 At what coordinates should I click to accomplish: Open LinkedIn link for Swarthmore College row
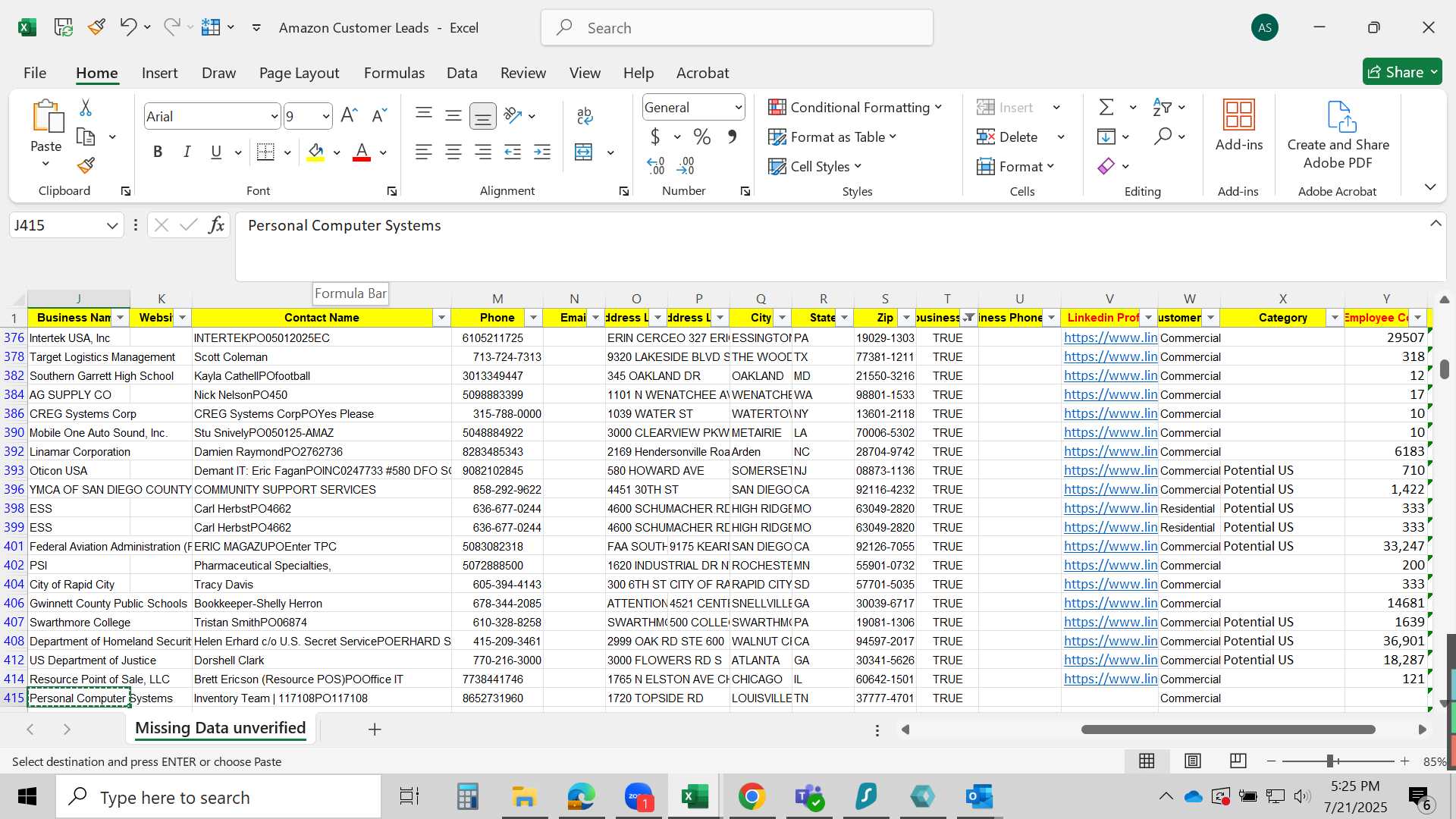[x=1110, y=622]
